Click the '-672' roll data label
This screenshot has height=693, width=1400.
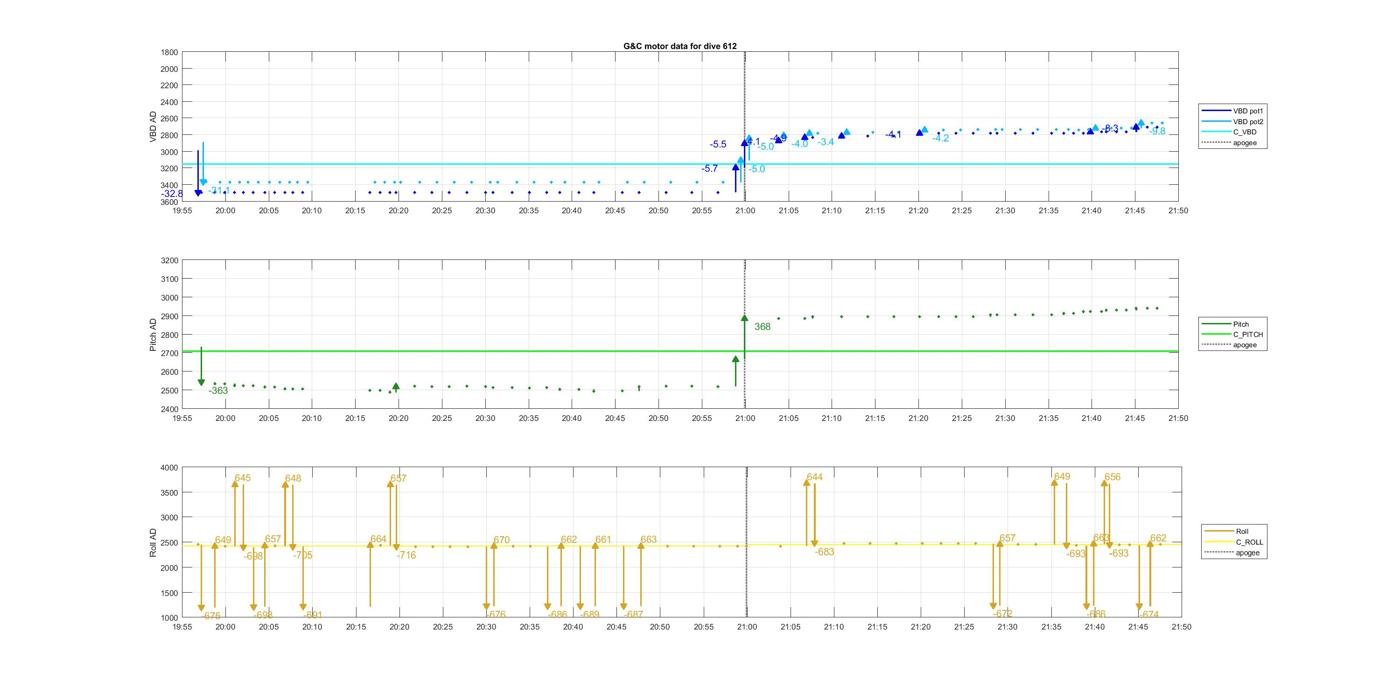1003,614
